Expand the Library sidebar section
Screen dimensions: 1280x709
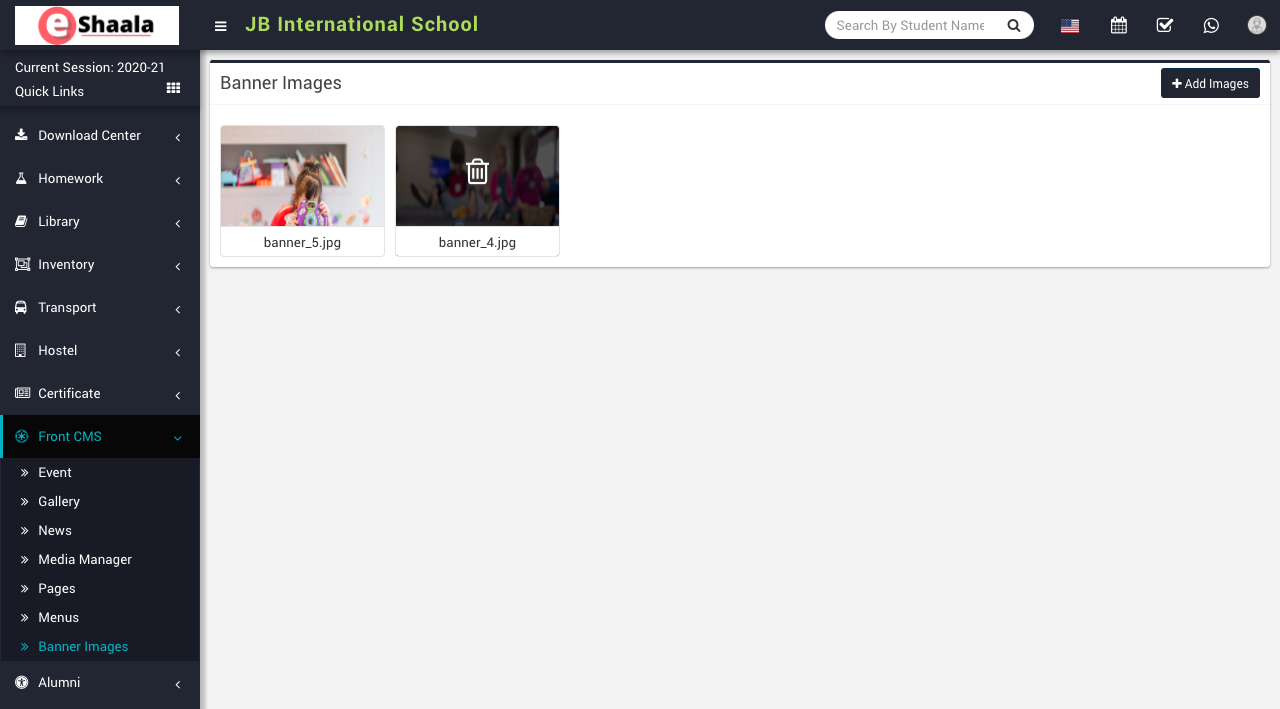99,222
